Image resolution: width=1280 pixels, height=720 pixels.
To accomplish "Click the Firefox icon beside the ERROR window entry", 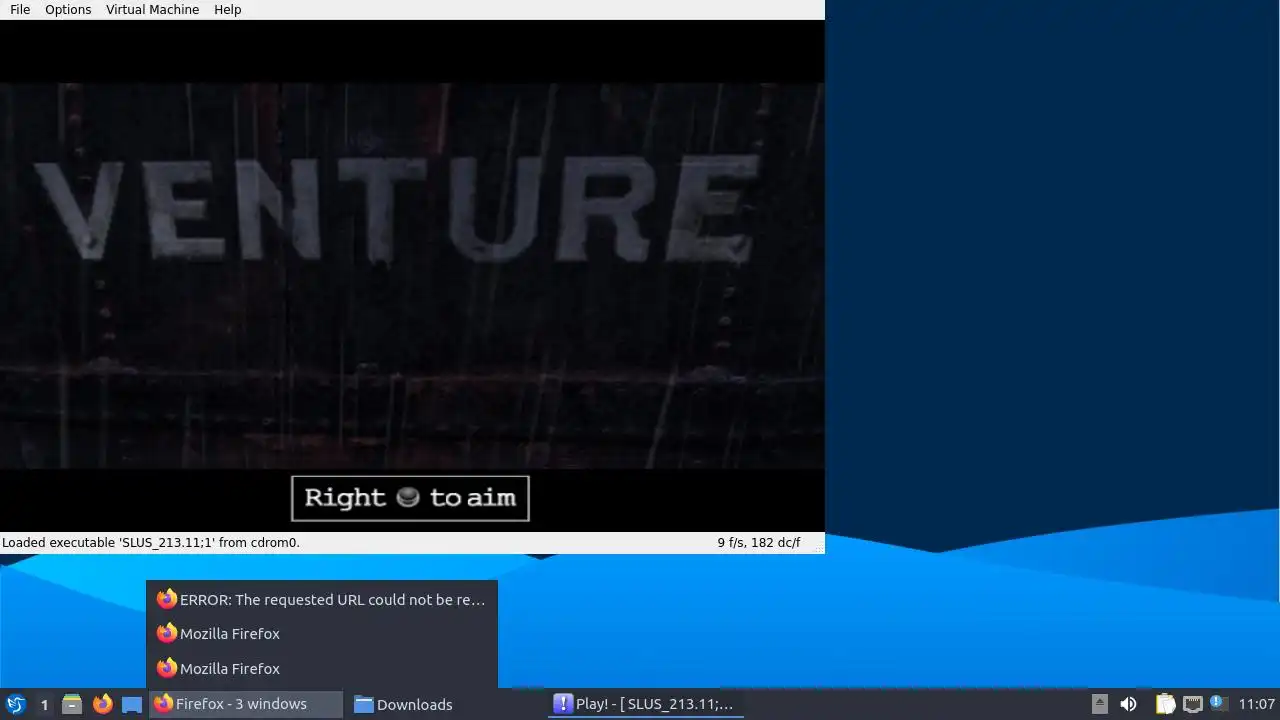I will coord(167,599).
